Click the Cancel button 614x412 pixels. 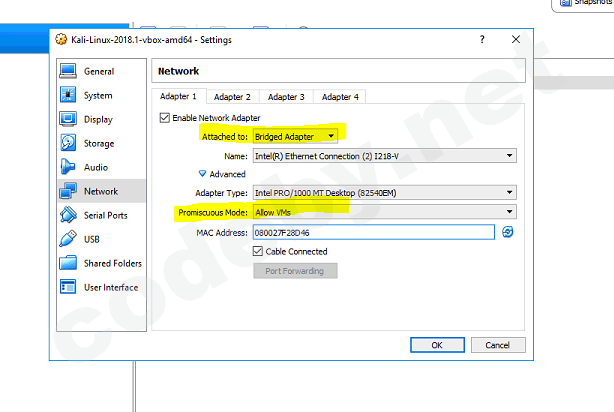pos(498,345)
